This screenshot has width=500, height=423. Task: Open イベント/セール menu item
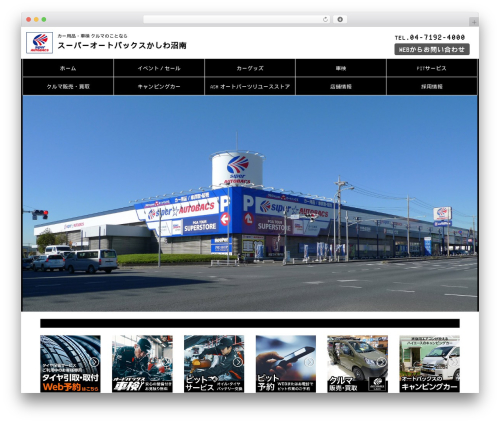point(159,68)
